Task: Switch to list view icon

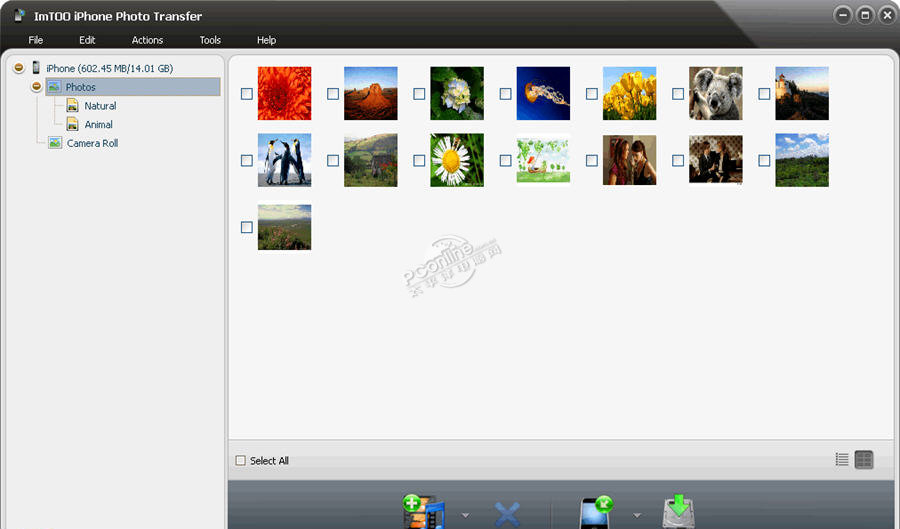Action: coord(842,460)
